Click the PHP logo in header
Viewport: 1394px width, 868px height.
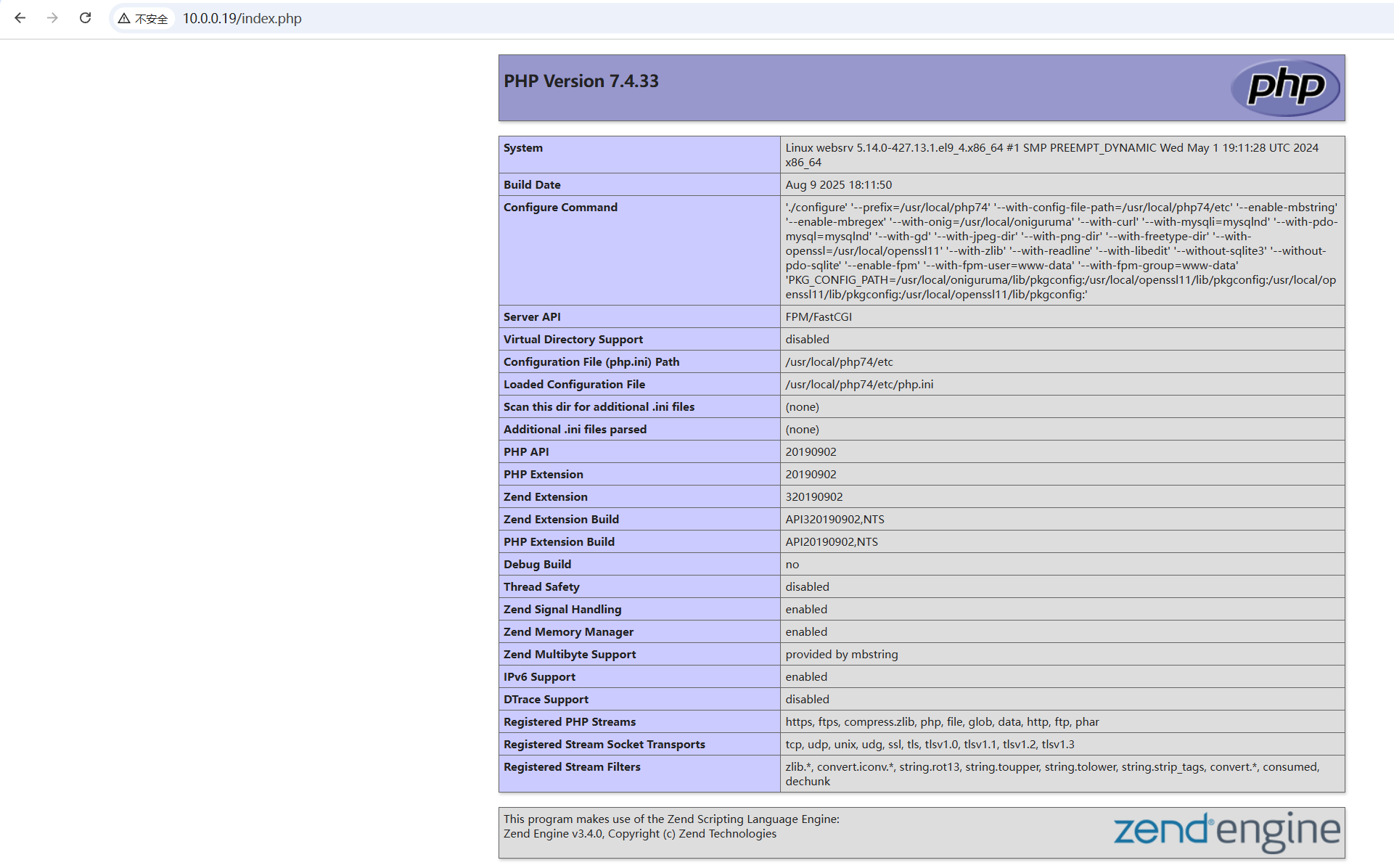1285,88
